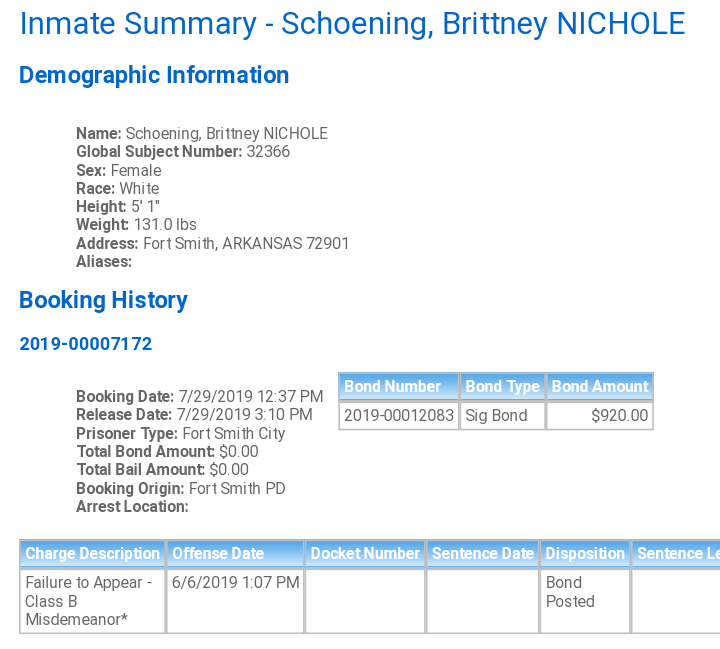Image resolution: width=720 pixels, height=649 pixels.
Task: Click the Charge Description column header
Action: [x=92, y=553]
